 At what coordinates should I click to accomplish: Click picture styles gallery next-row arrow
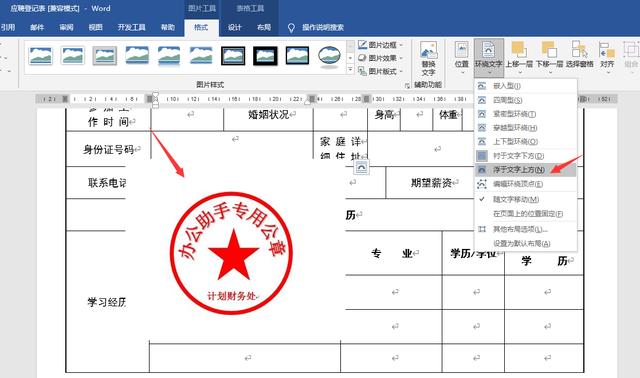[350, 58]
